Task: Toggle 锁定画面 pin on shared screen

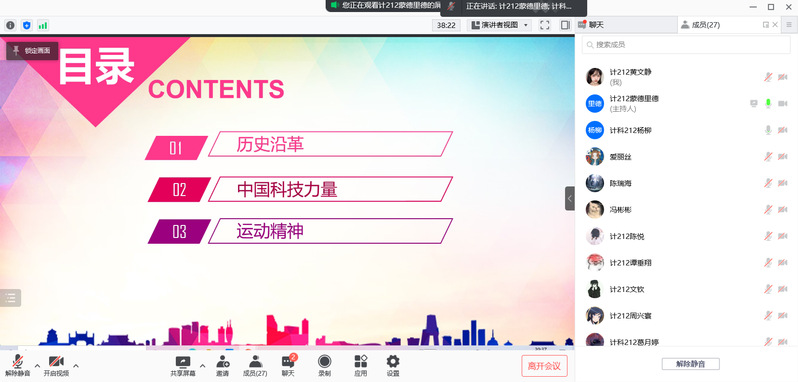Action: (32, 51)
